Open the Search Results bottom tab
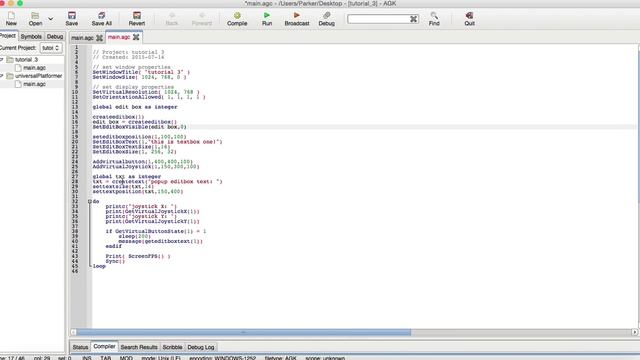Screen dimensions: 640x360 coord(139,347)
